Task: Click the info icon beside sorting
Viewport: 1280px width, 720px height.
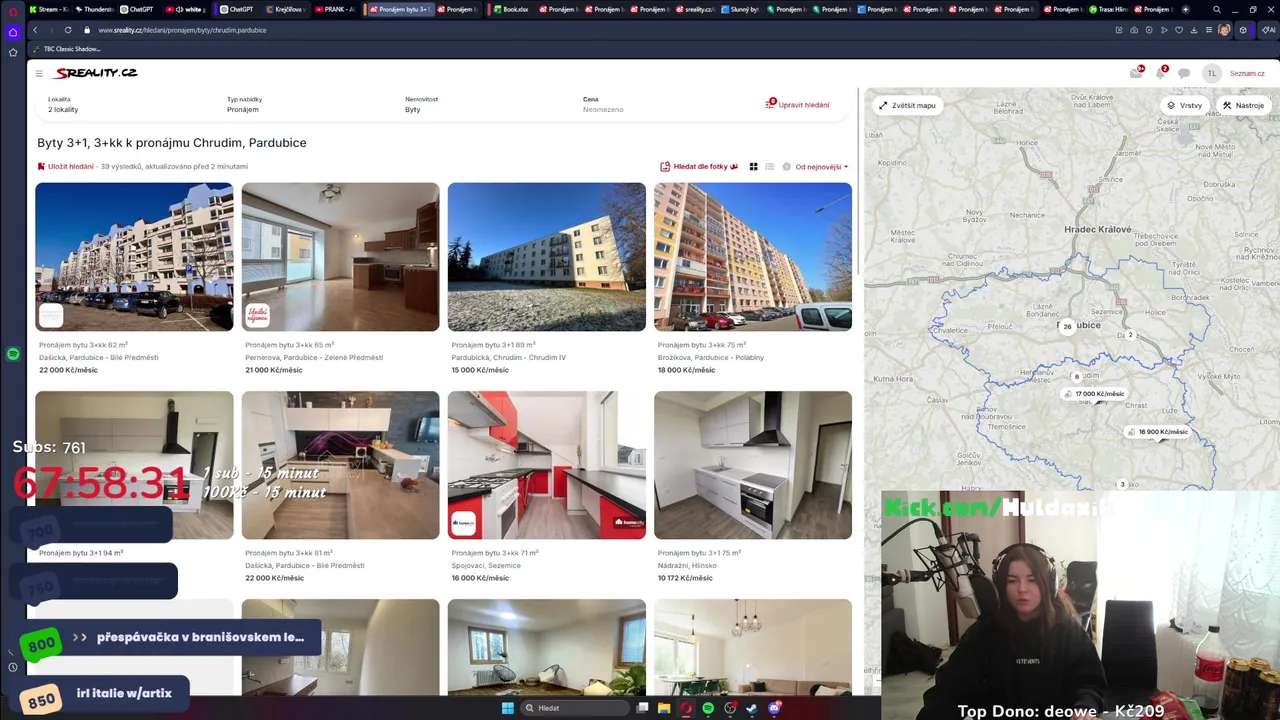Action: point(786,167)
